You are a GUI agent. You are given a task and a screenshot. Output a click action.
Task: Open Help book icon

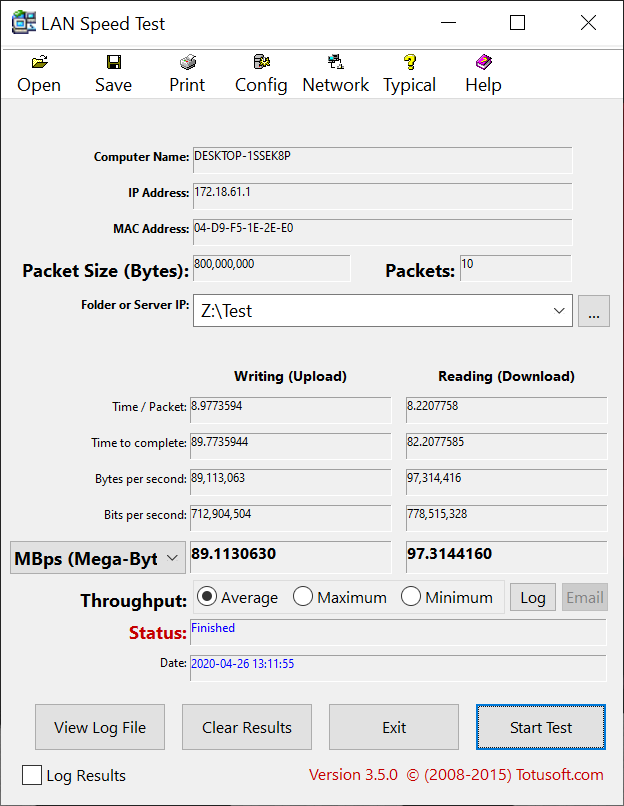click(x=484, y=62)
